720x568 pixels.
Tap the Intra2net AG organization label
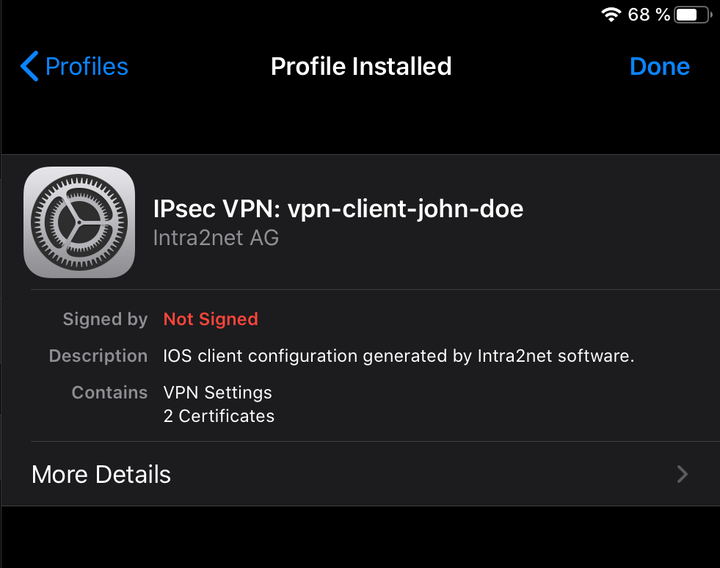[216, 238]
